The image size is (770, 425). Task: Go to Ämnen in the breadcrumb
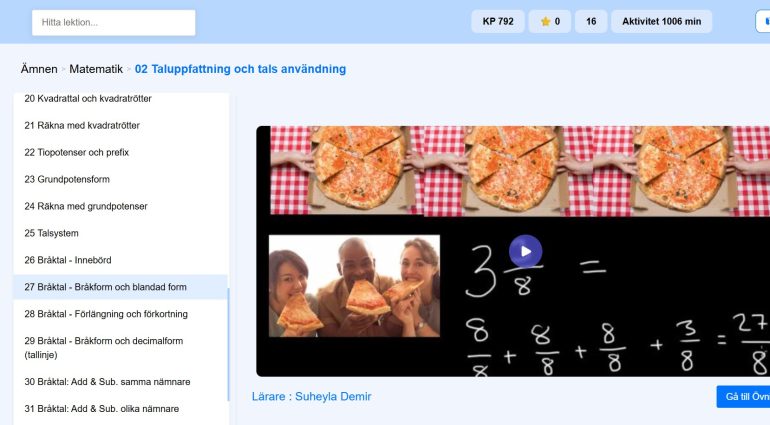pos(39,69)
